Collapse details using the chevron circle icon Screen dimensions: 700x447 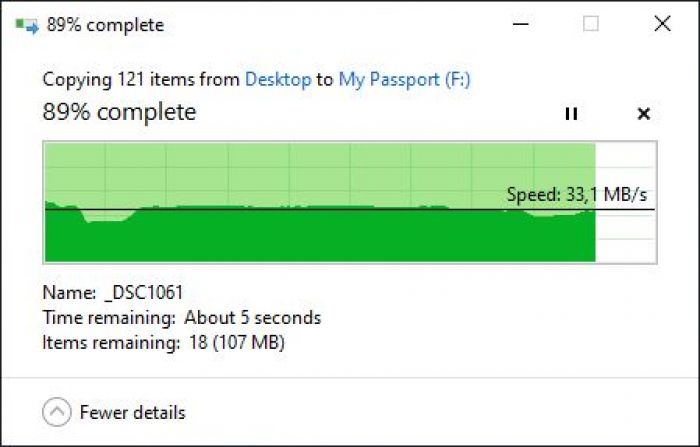pyautogui.click(x=57, y=411)
